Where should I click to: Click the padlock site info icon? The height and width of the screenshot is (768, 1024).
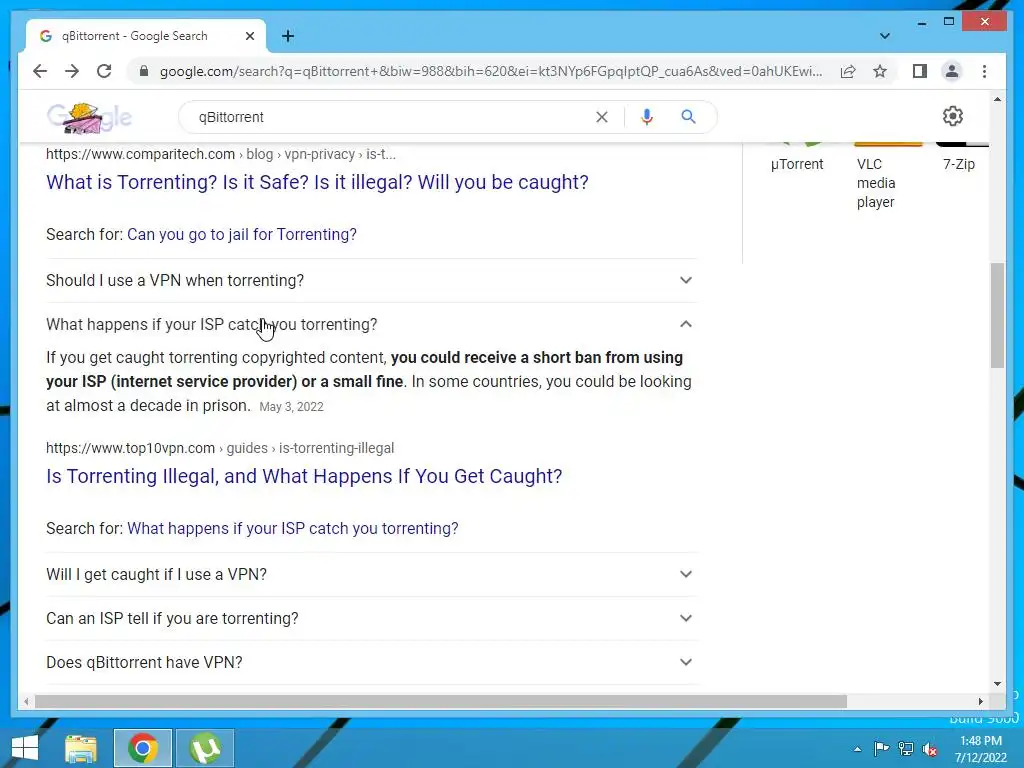(x=144, y=71)
